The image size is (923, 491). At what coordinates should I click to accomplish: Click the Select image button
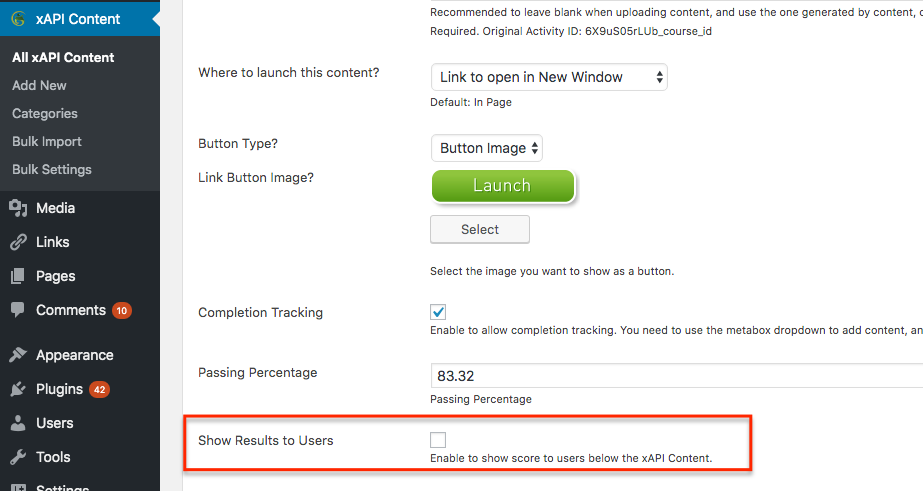(480, 229)
